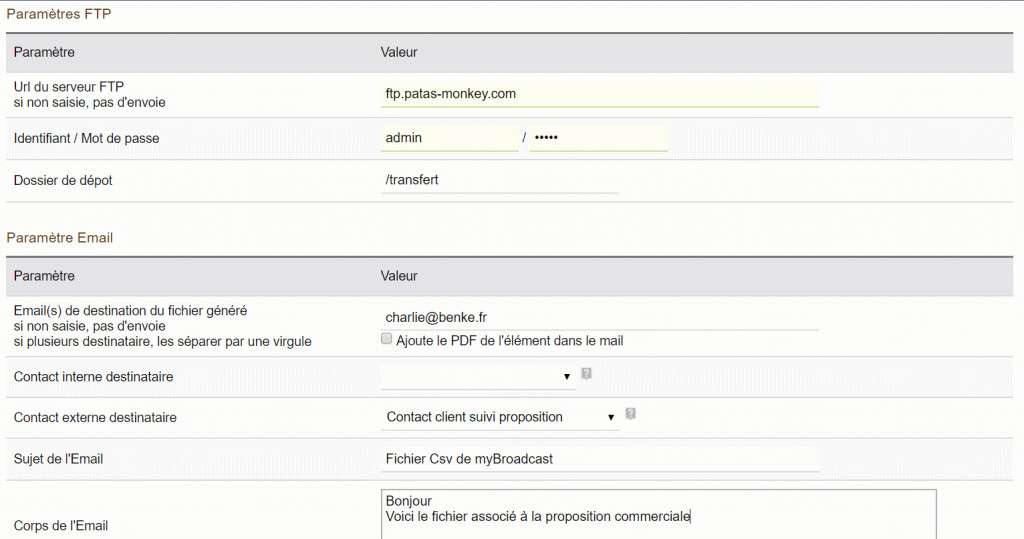Expand the 'Contact client suivi proposition' dropdown

[x=500, y=417]
